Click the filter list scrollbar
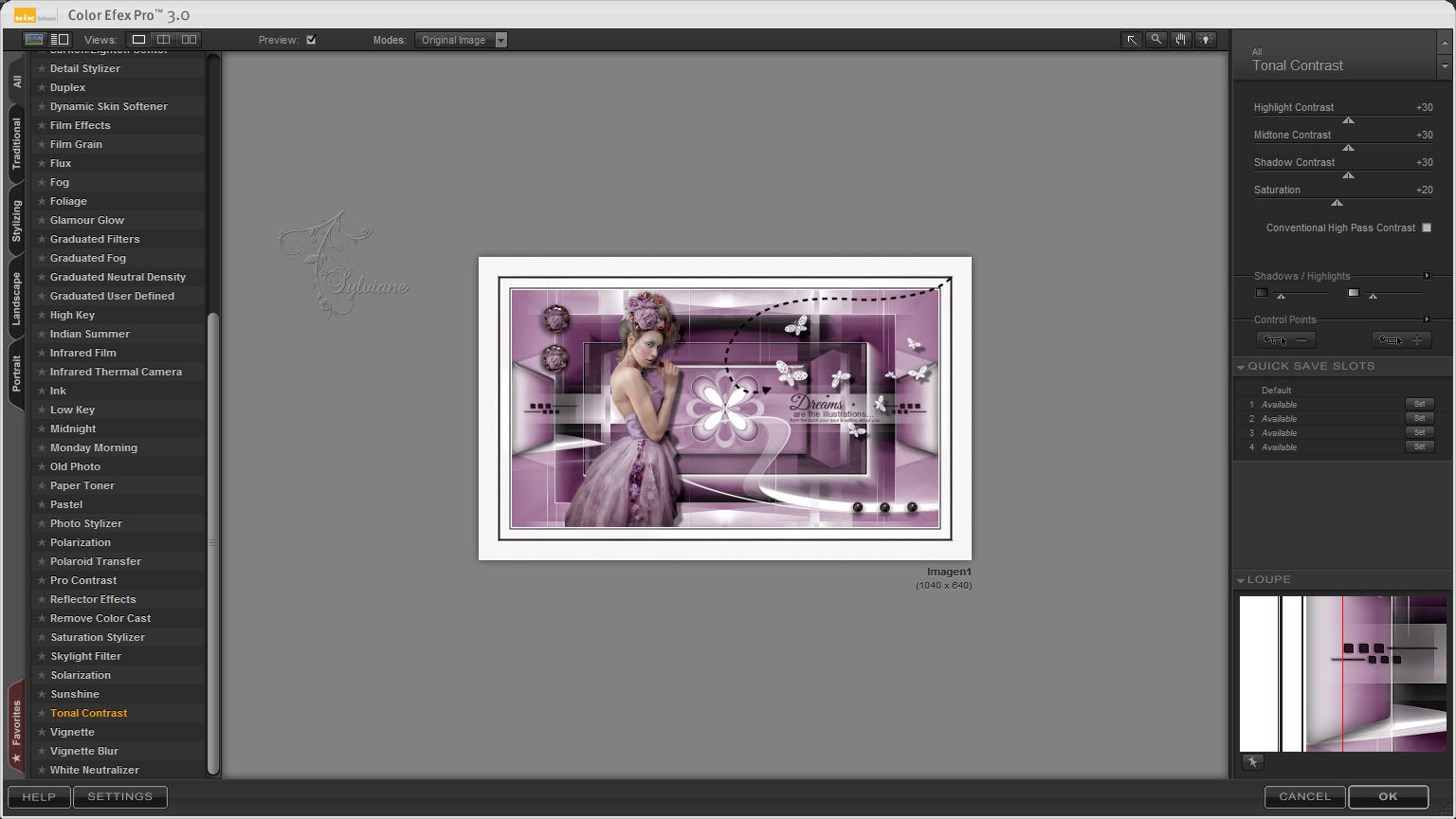This screenshot has width=1456, height=819. [x=213, y=543]
